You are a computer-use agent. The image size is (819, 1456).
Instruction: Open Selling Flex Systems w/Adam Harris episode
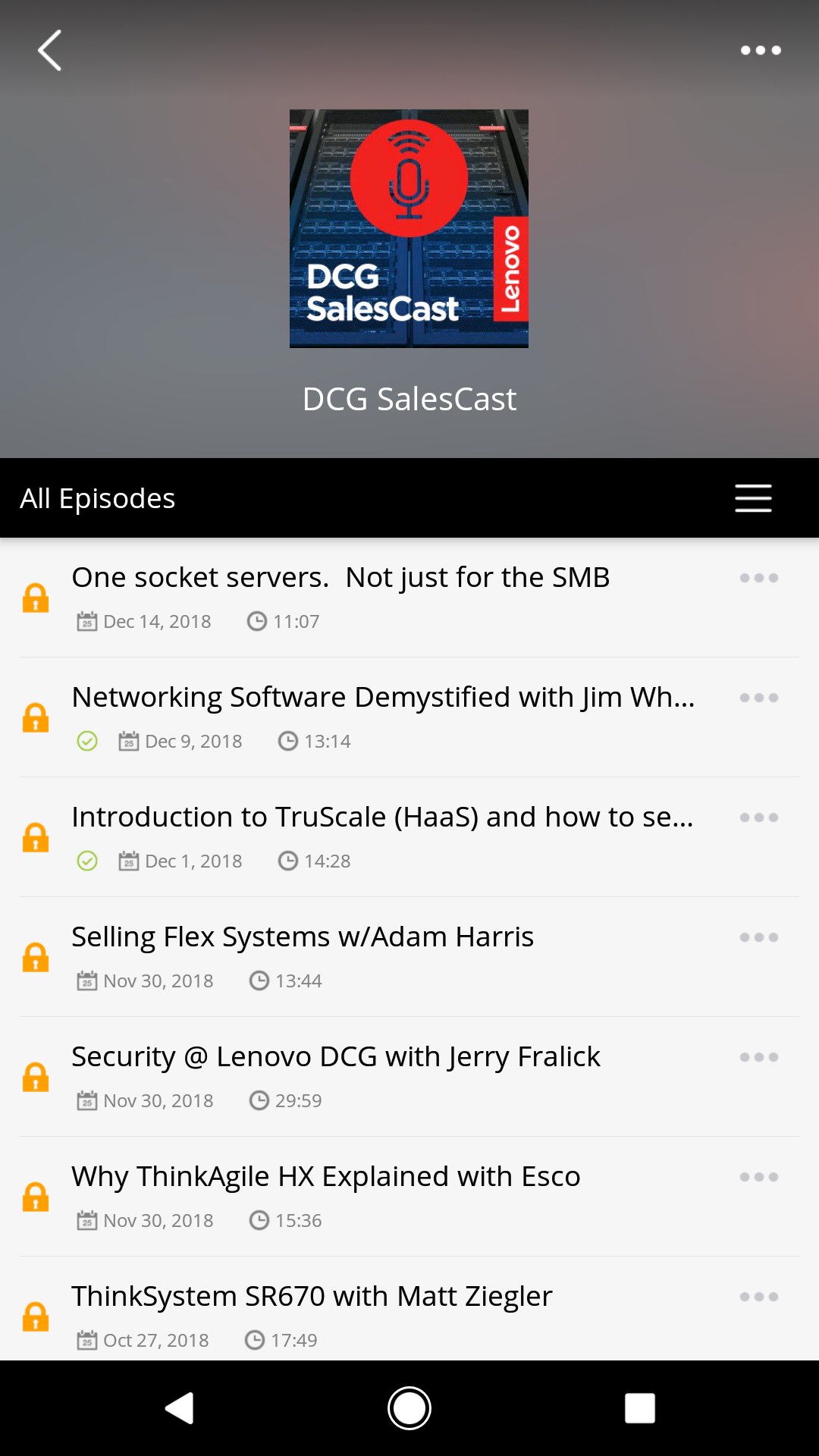click(x=303, y=937)
